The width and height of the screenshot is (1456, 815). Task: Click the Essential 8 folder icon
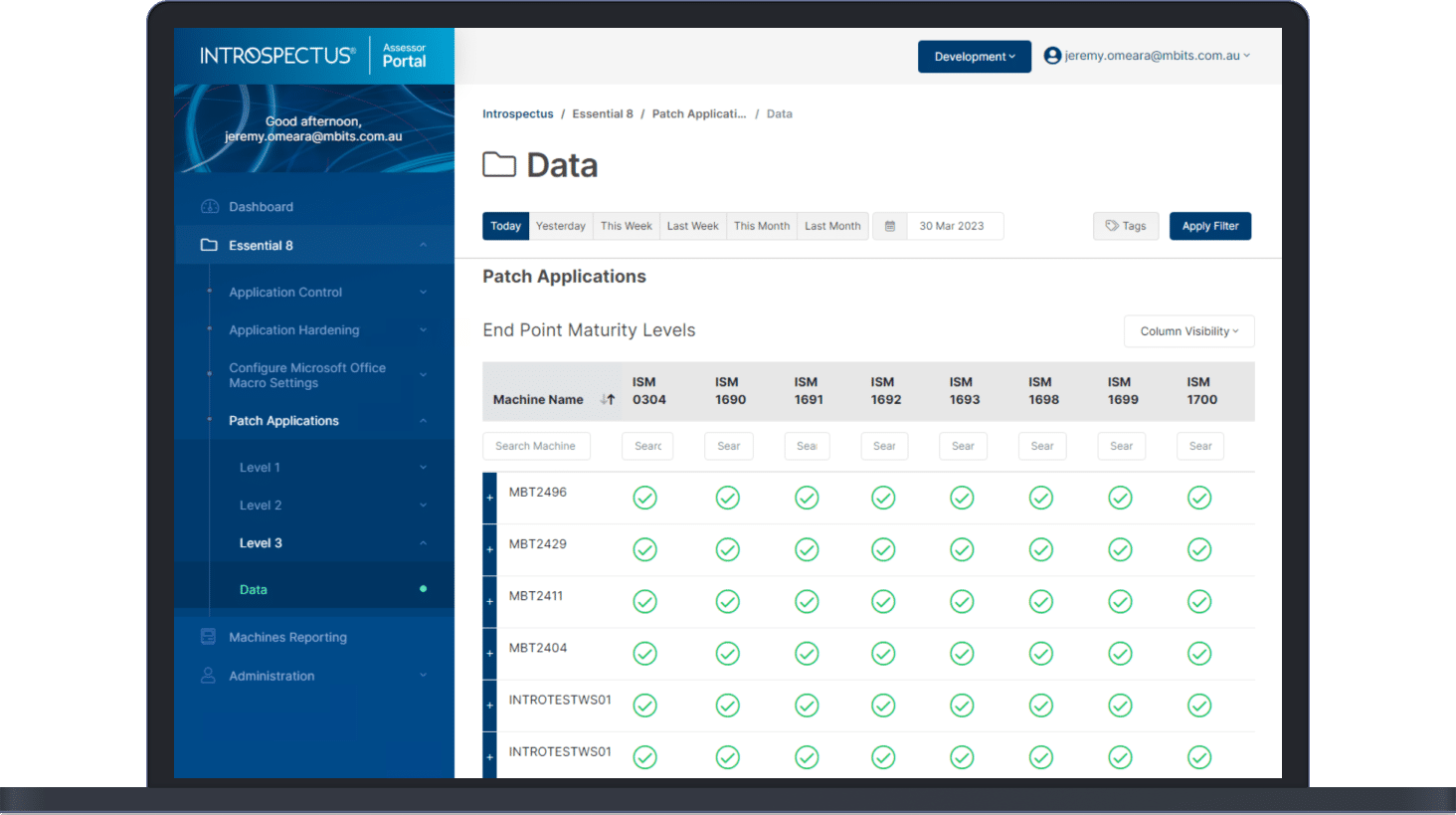[x=209, y=246]
